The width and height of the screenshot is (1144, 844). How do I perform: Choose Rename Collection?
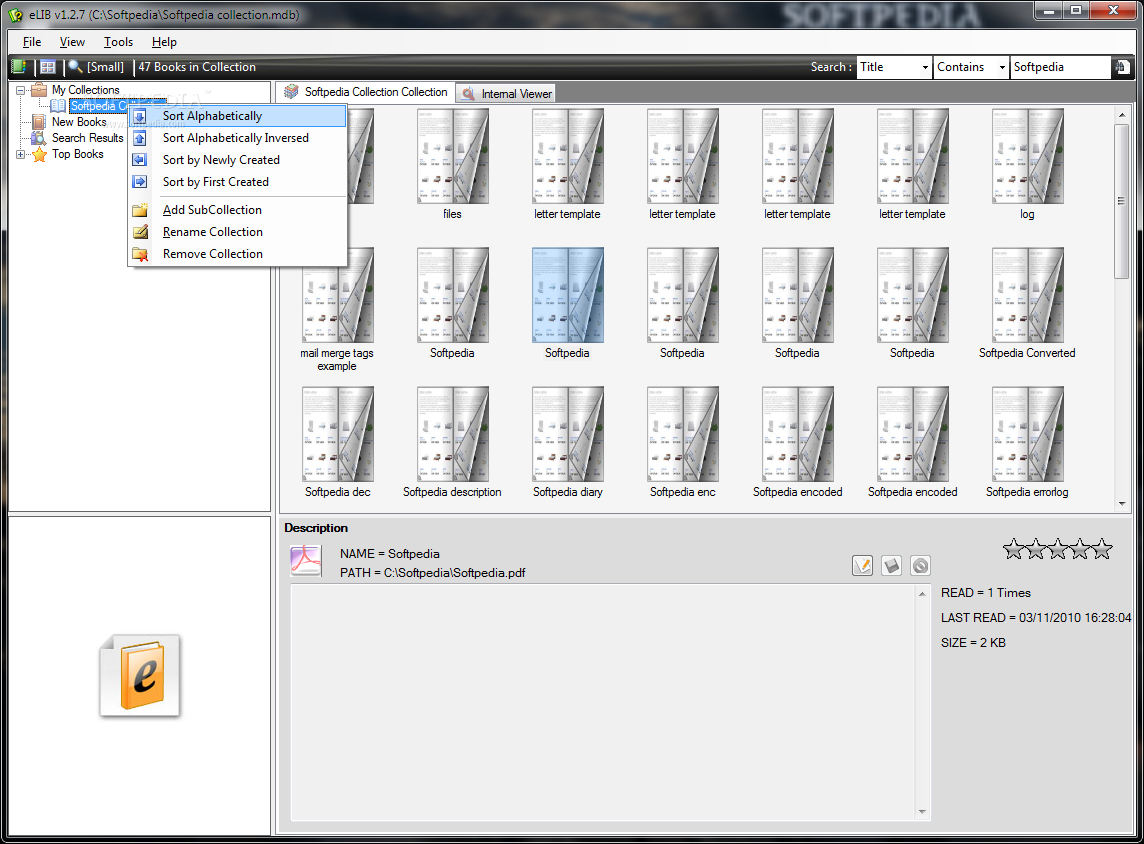pos(237,232)
